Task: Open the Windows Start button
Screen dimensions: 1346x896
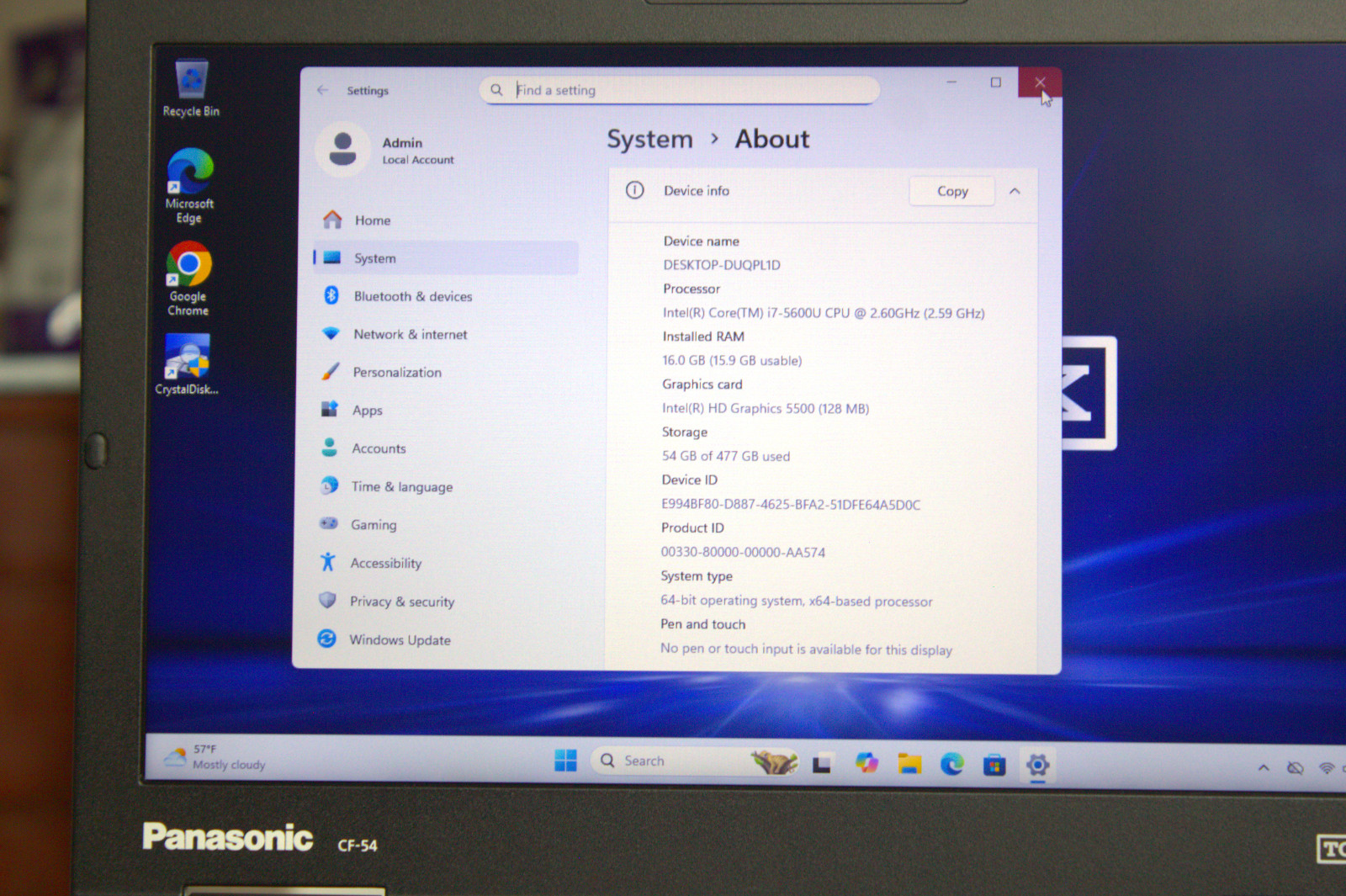Action: click(565, 761)
